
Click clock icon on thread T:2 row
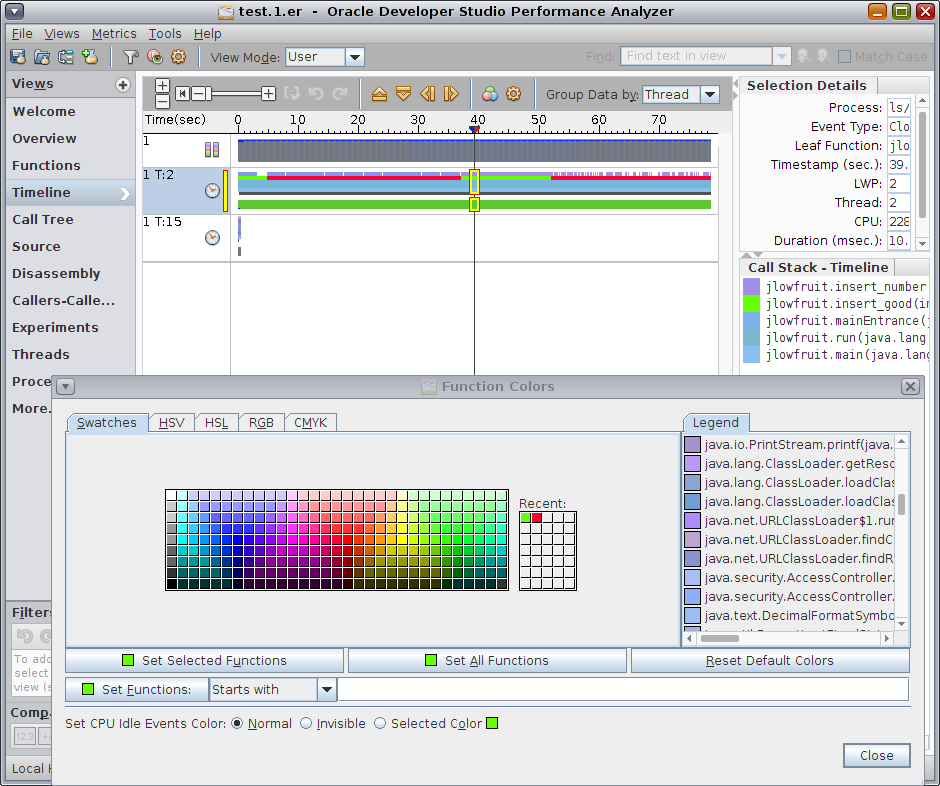[212, 191]
